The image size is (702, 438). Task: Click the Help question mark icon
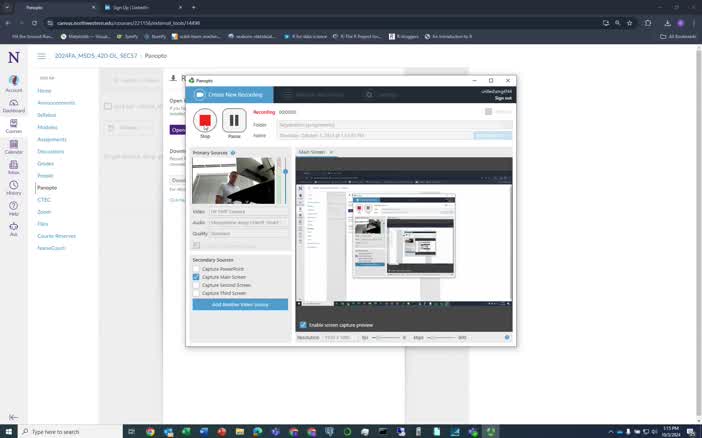tap(13, 208)
